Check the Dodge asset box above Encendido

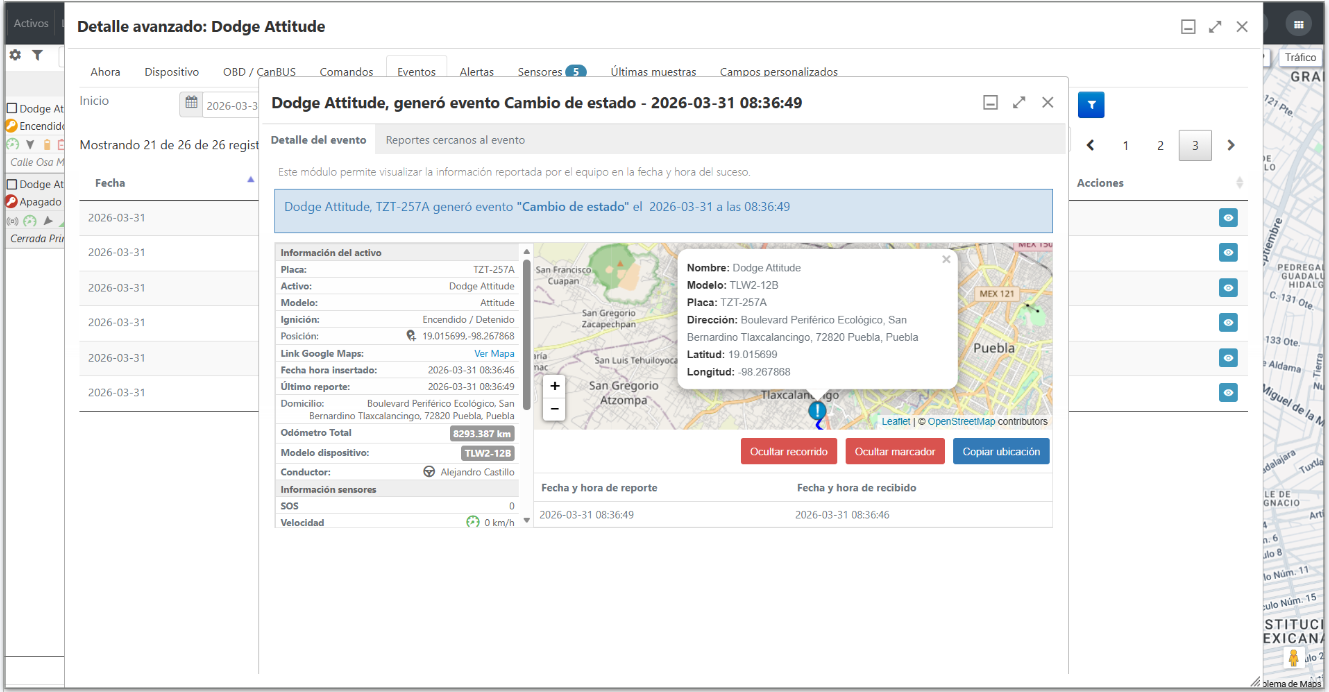12,109
